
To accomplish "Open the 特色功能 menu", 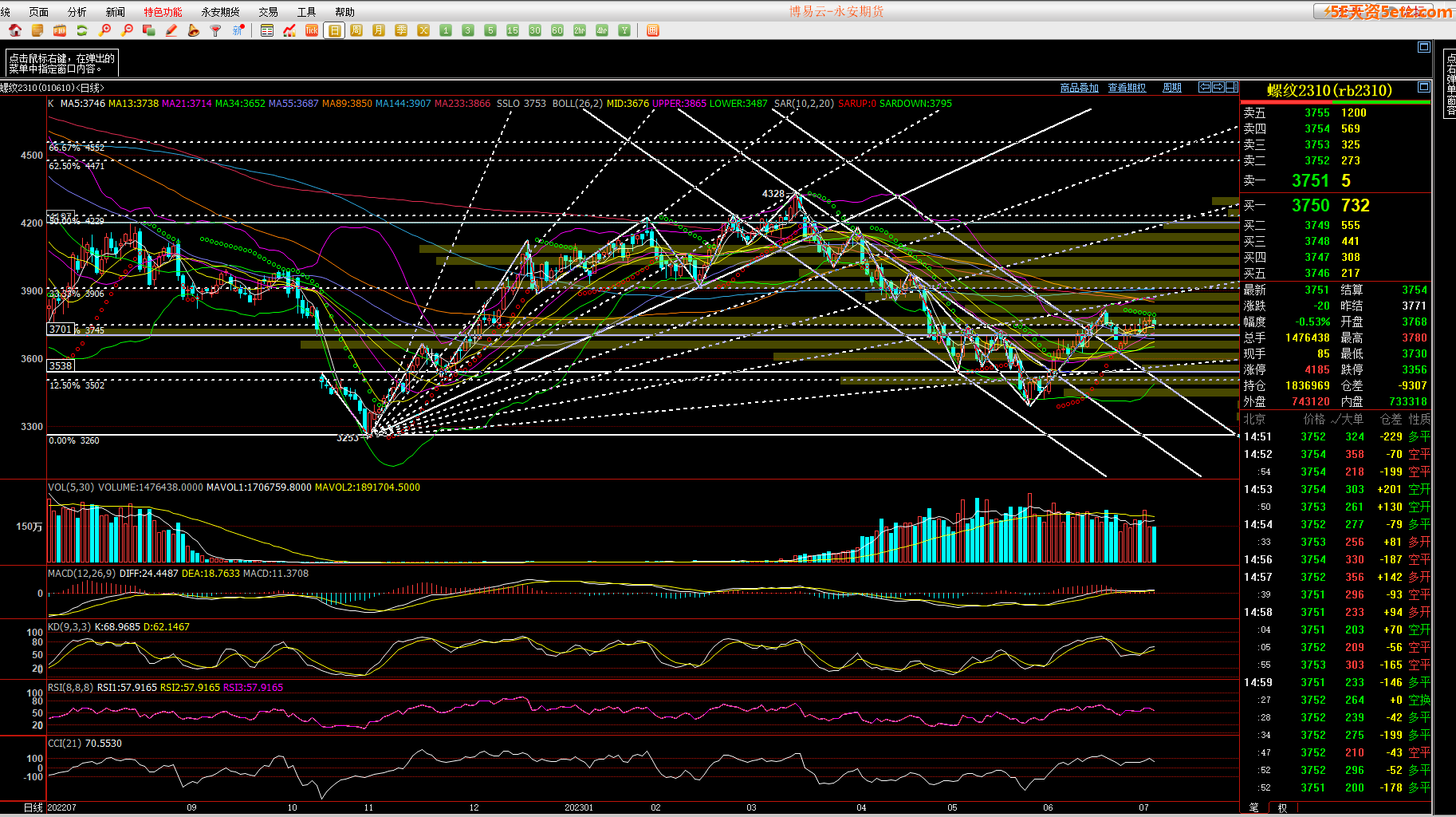I will (x=163, y=12).
